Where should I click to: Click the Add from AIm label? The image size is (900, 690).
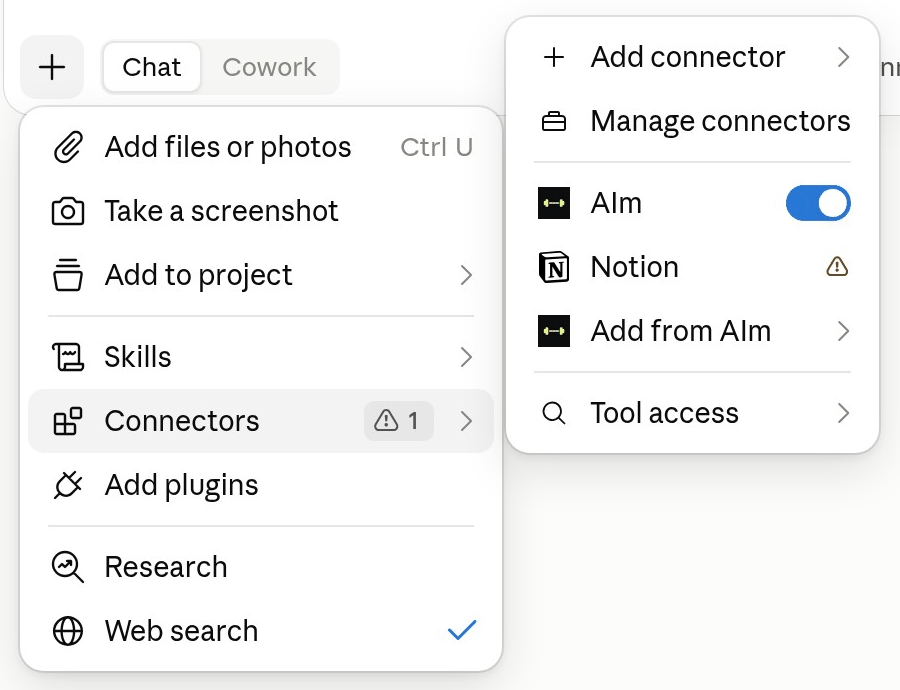tap(681, 331)
